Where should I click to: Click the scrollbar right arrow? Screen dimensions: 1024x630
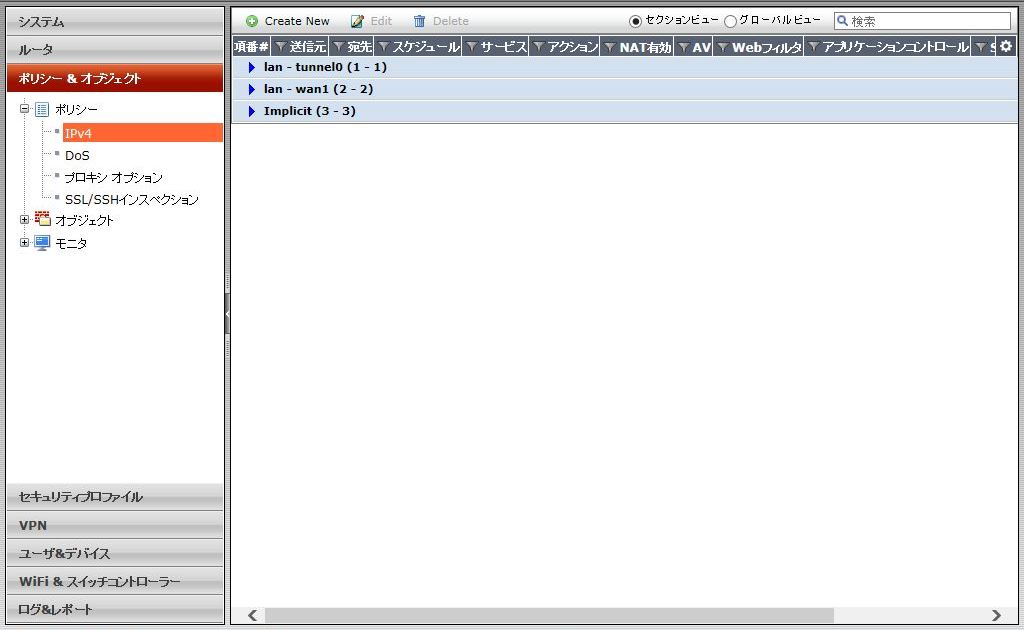coord(996,615)
